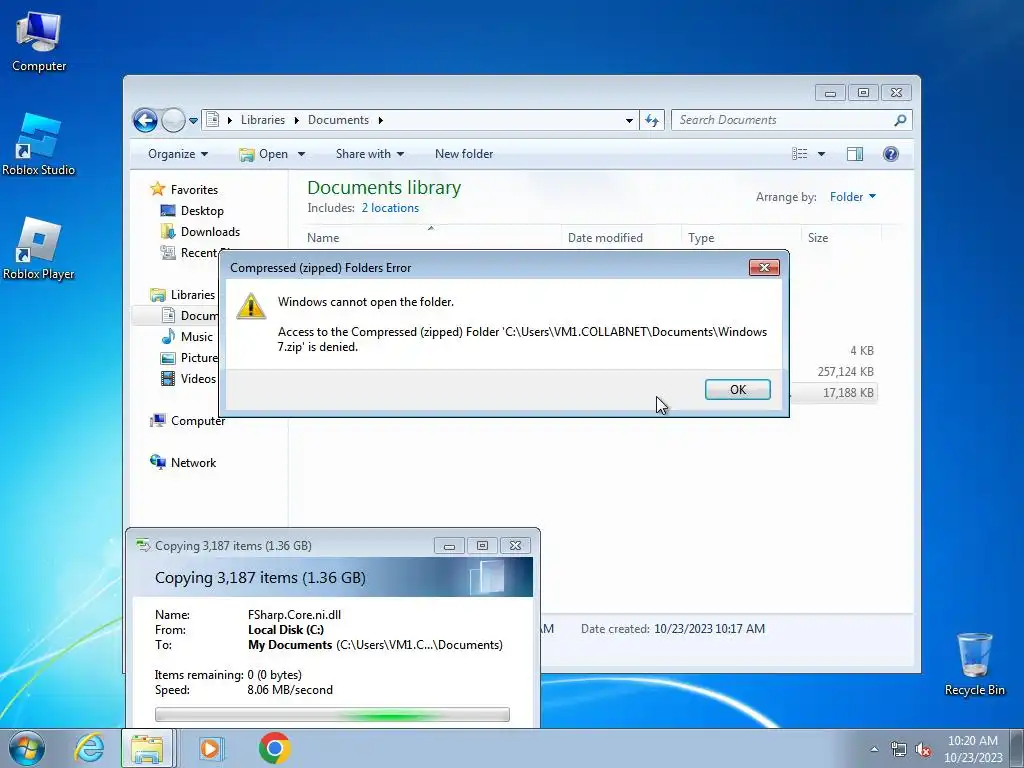1024x768 pixels.
Task: Launch Internet Explorer from taskbar
Action: 89,748
